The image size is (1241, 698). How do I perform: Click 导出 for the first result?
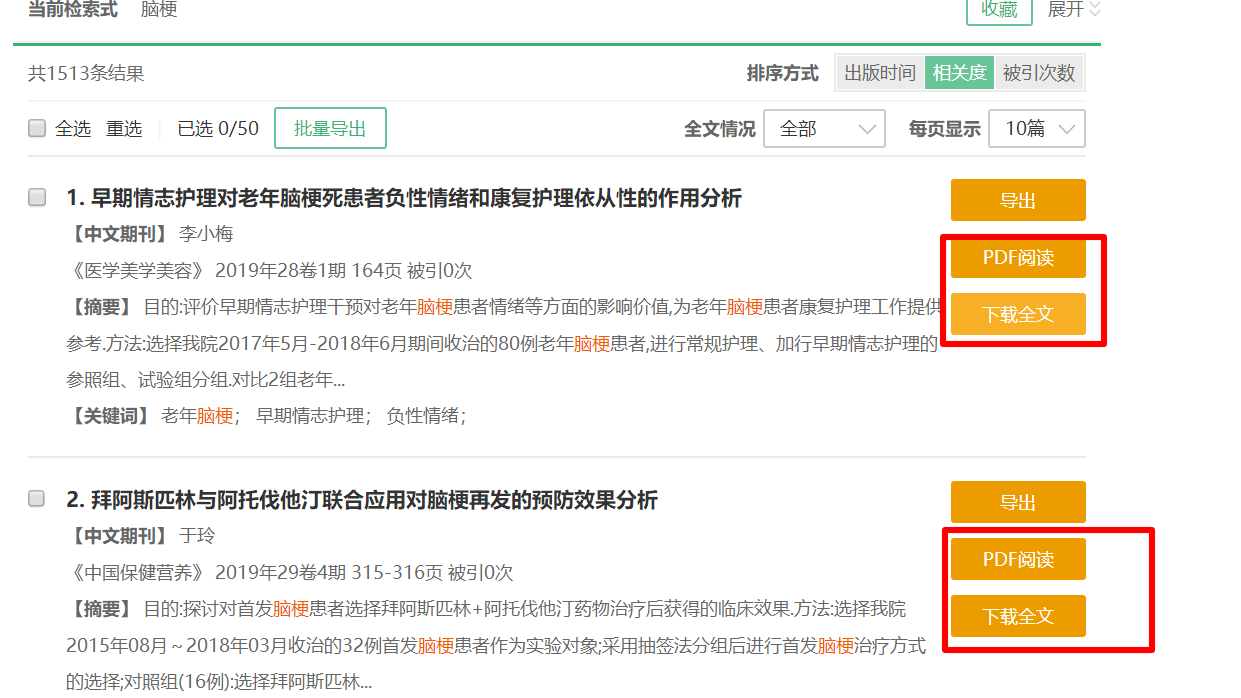1017,200
